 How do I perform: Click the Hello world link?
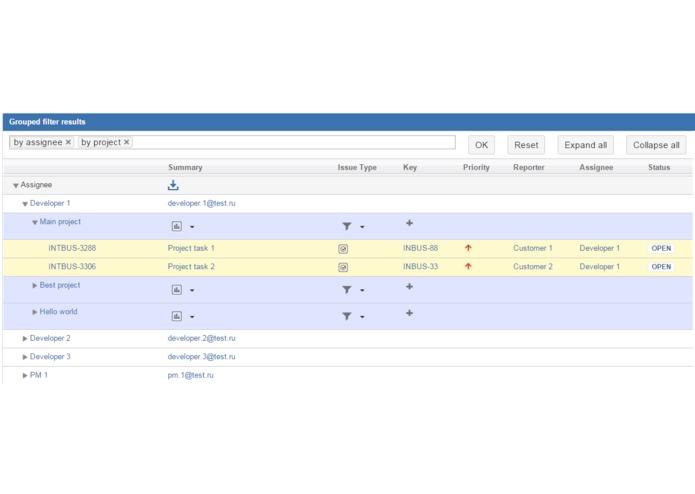[59, 311]
